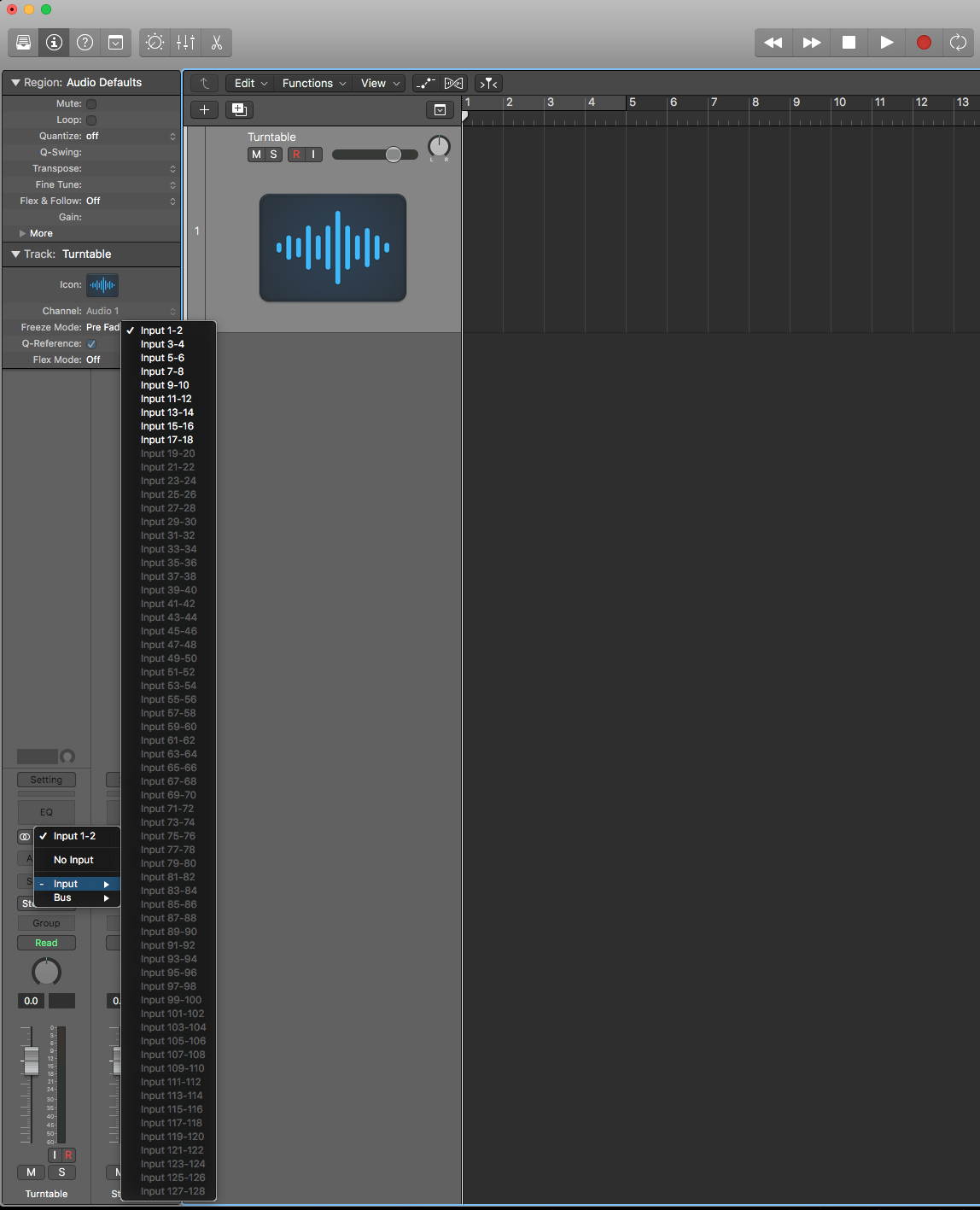Open the View dropdown menu

pos(380,83)
